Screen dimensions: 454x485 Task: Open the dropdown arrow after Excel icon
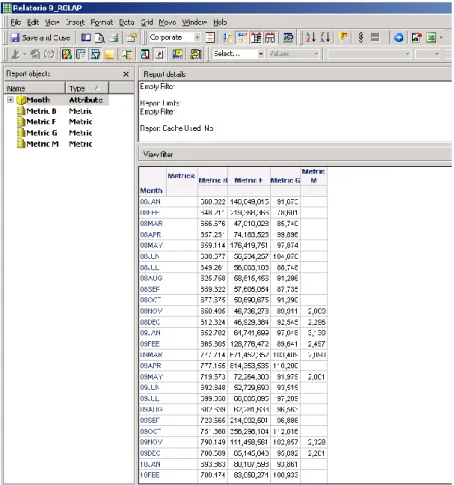[441, 38]
